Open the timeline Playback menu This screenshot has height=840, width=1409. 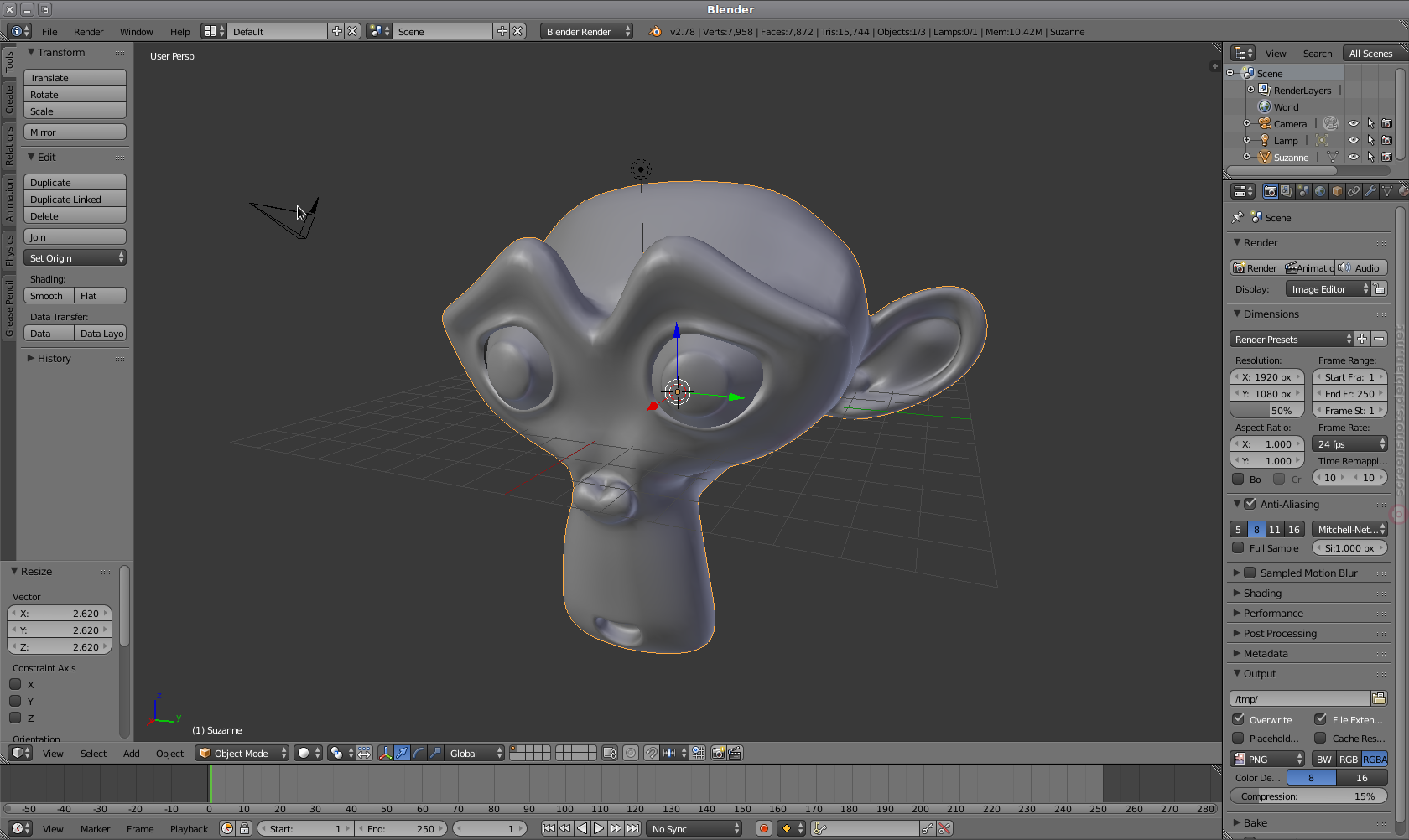[x=189, y=828]
